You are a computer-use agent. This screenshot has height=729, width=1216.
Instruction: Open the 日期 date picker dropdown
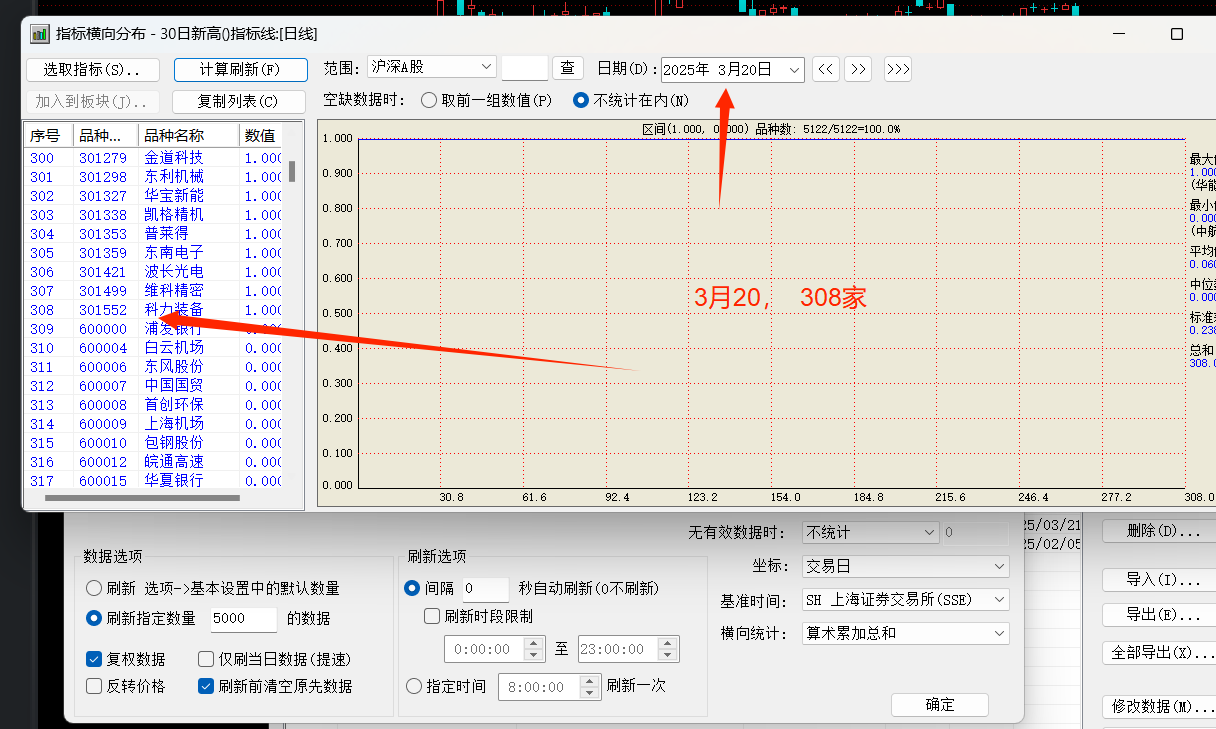(x=794, y=70)
